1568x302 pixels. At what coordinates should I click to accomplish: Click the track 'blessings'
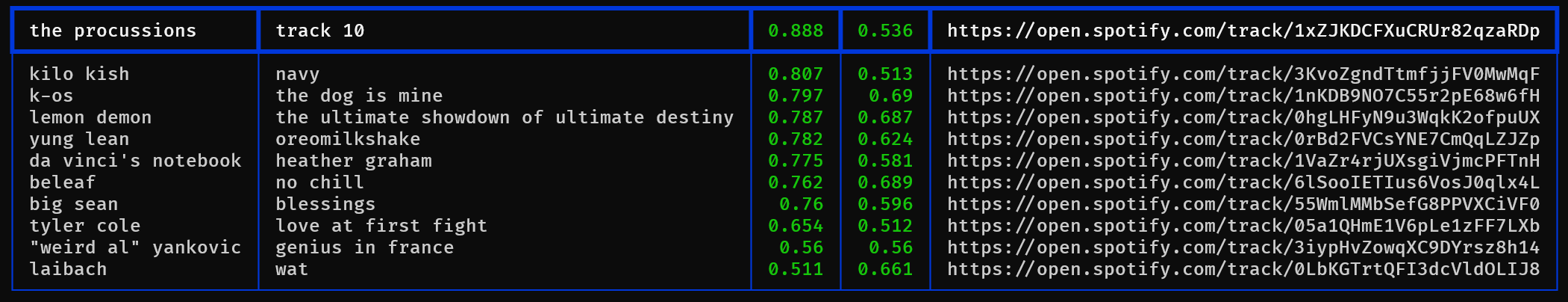325,204
